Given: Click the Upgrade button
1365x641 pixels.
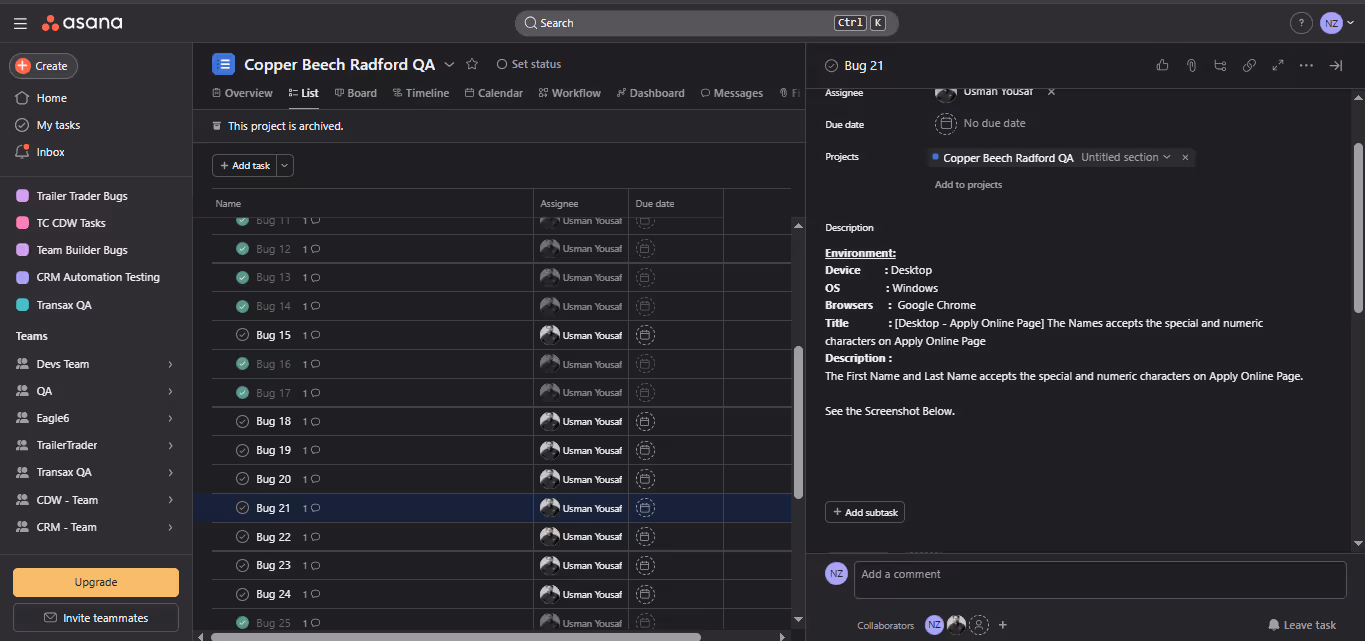Looking at the screenshot, I should click(x=96, y=582).
